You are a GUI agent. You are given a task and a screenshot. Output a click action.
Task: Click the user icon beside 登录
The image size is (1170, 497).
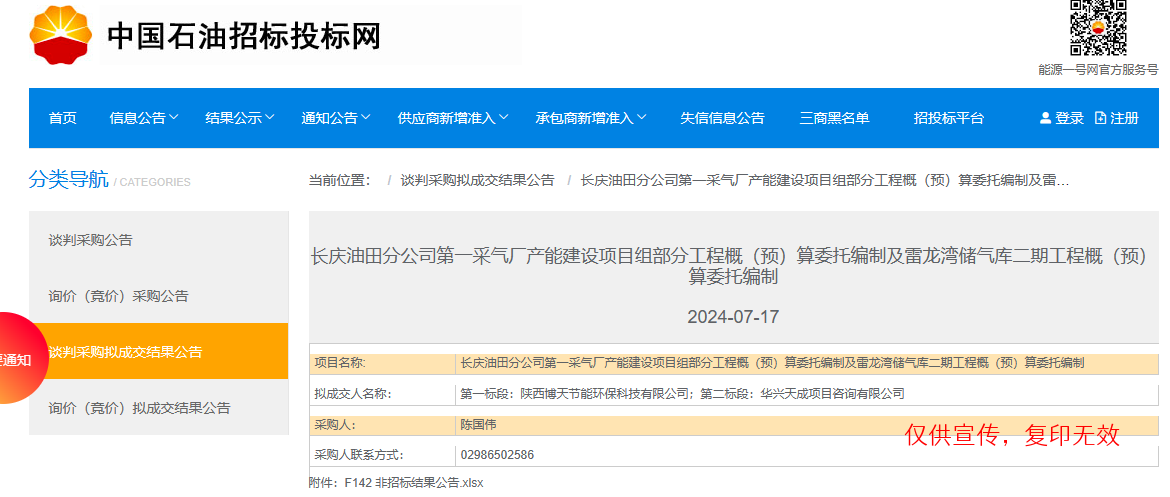pyautogui.click(x=1045, y=118)
